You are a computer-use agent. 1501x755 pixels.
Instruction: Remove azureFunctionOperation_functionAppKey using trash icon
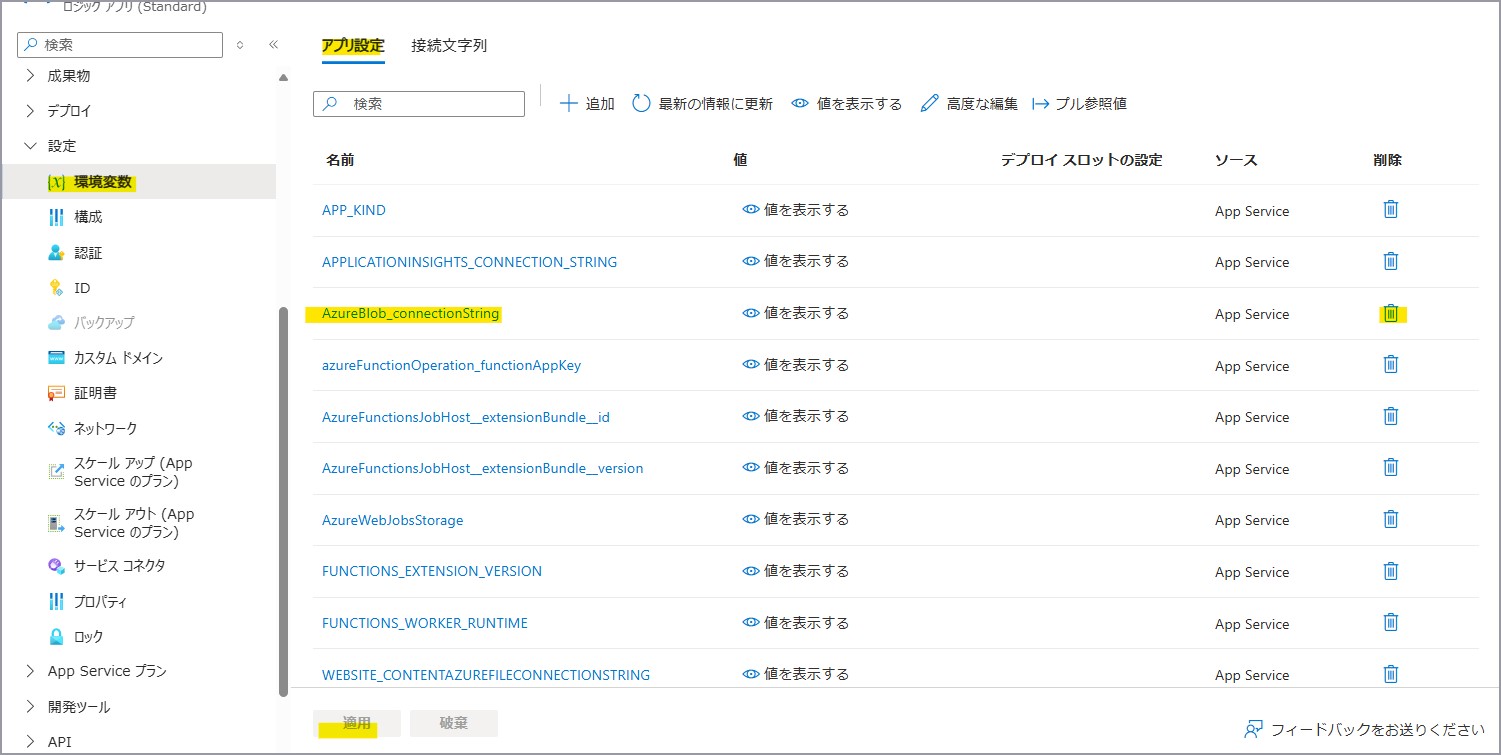pos(1390,364)
